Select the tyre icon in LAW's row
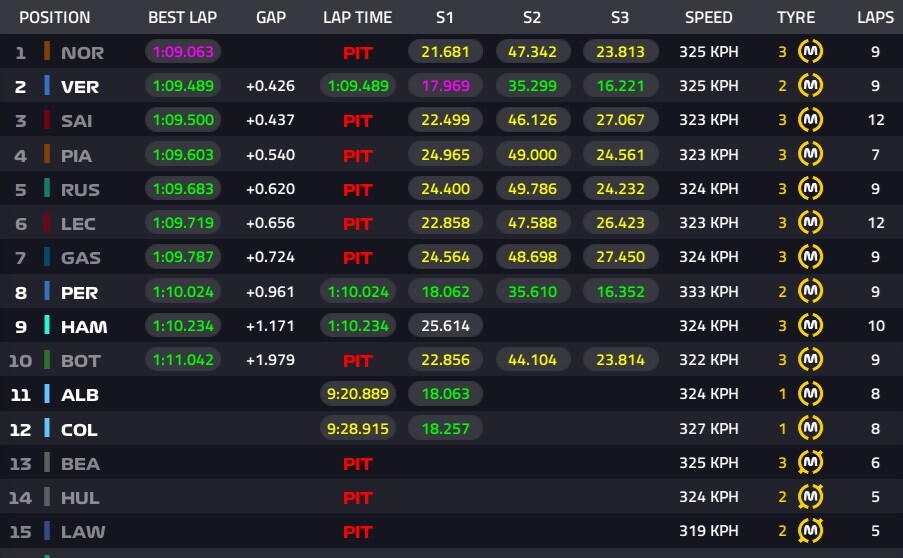 coord(811,531)
